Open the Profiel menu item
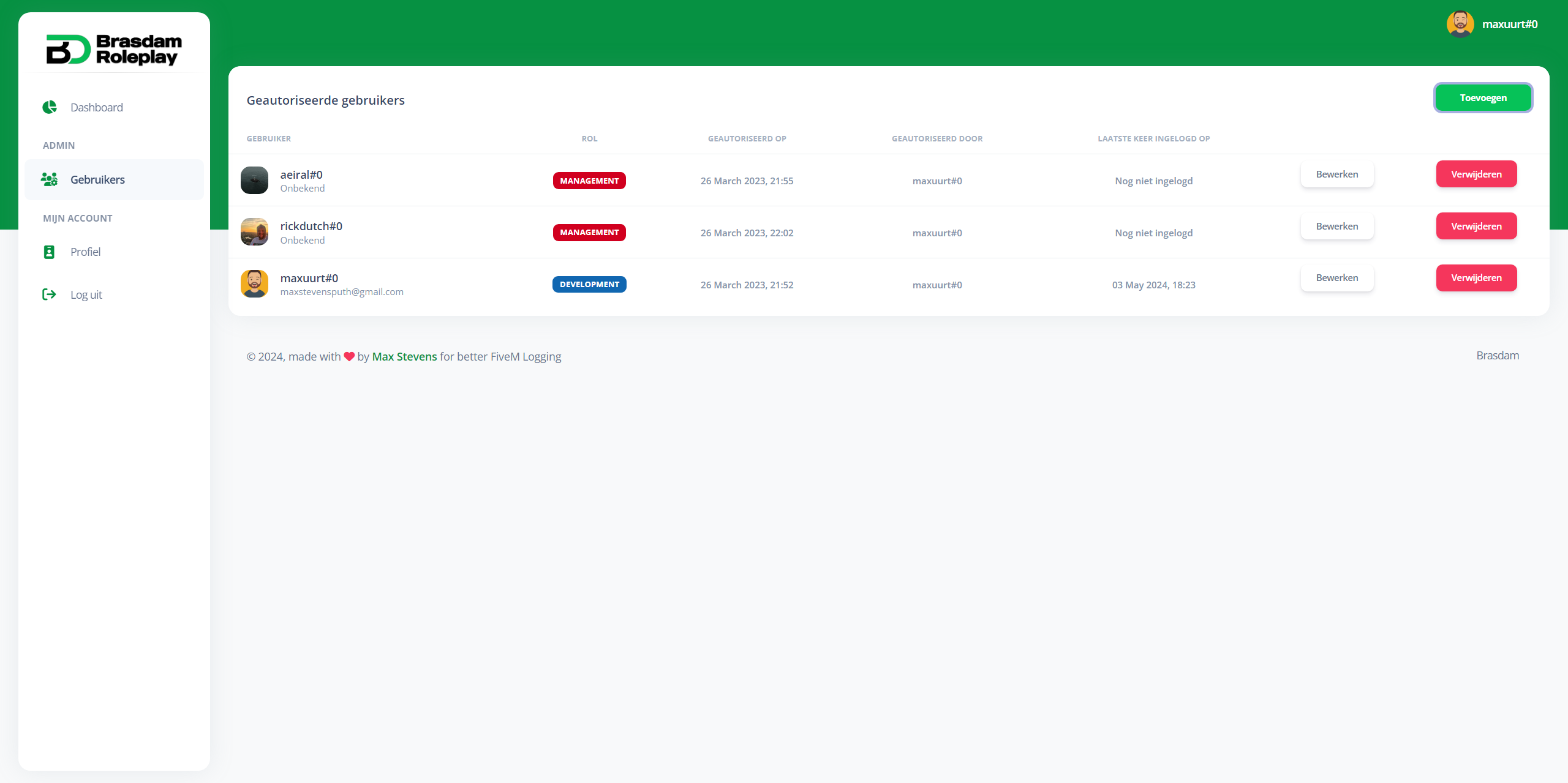Viewport: 1568px width, 783px height. point(85,252)
